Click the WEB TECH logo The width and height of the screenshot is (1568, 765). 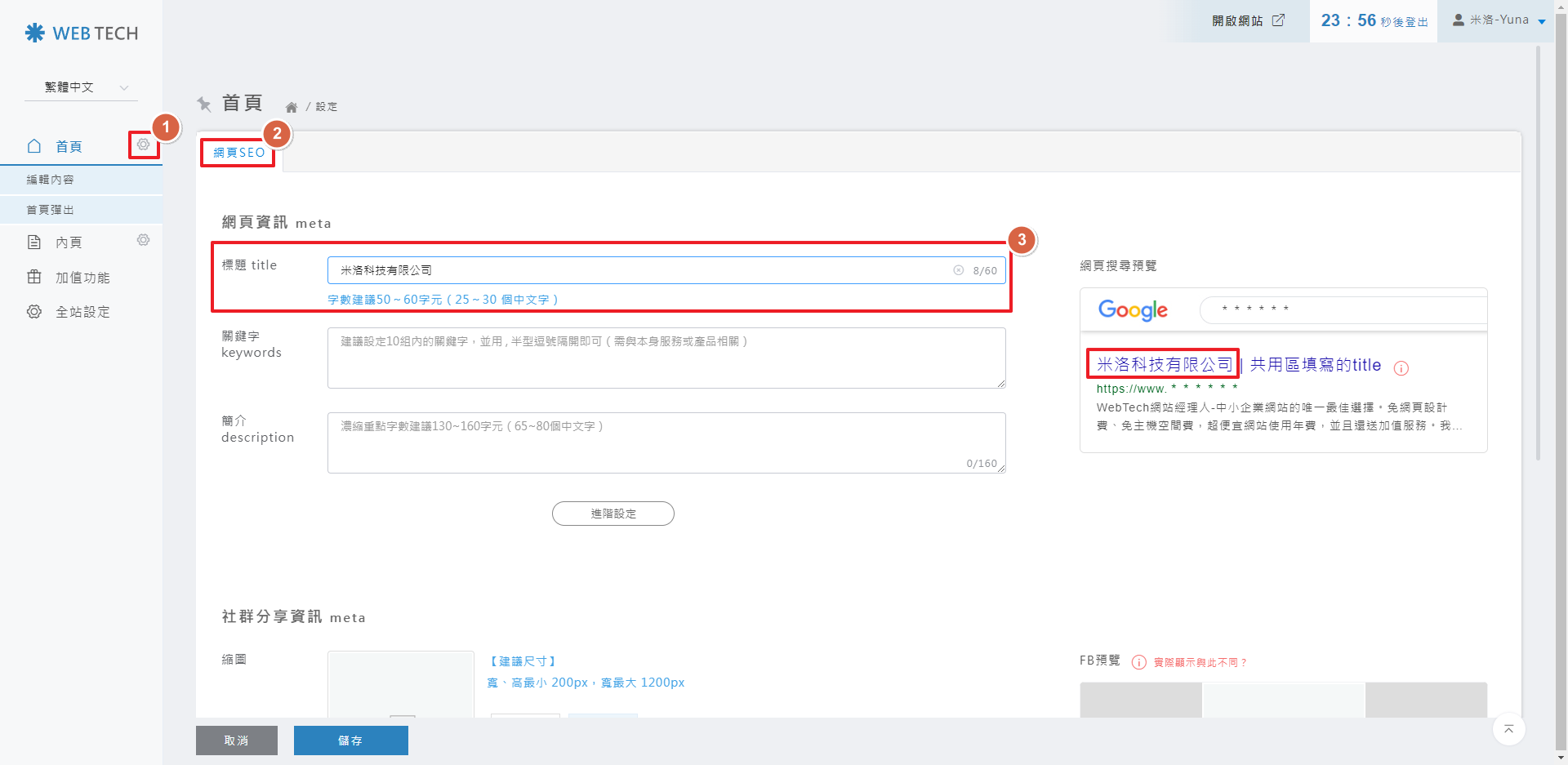(82, 33)
